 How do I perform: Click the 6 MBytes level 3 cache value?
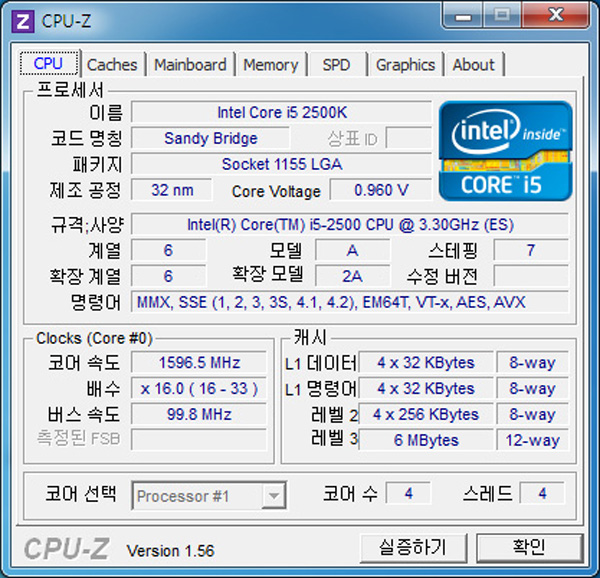(426, 440)
